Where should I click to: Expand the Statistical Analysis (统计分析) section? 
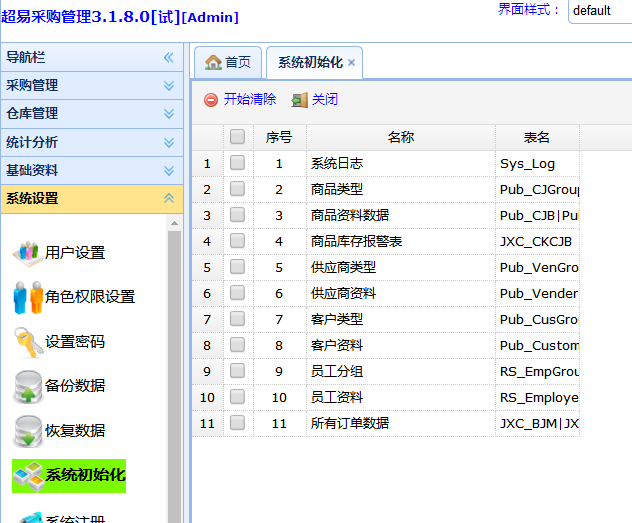[169, 142]
